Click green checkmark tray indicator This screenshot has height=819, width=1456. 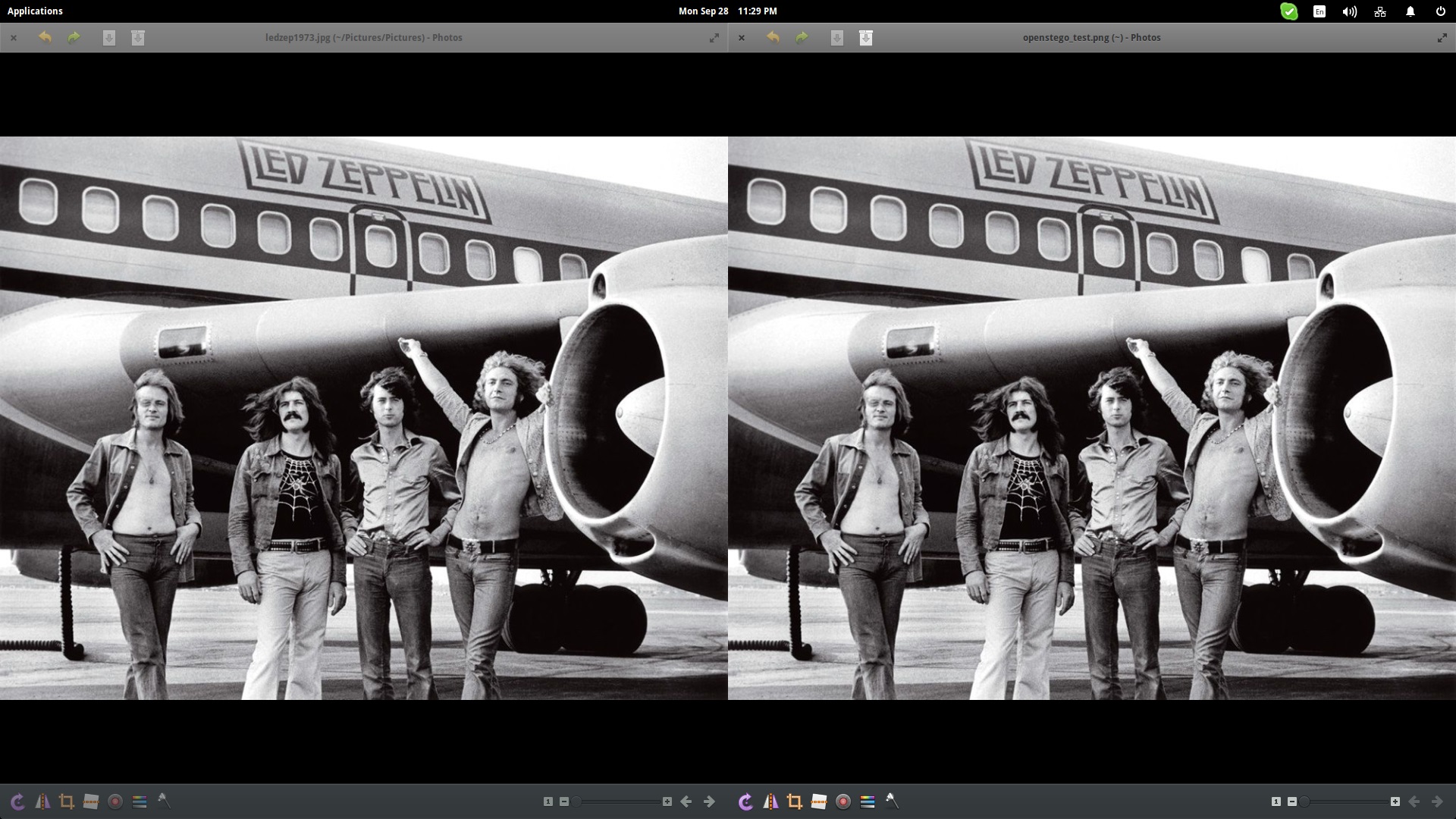tap(1289, 11)
